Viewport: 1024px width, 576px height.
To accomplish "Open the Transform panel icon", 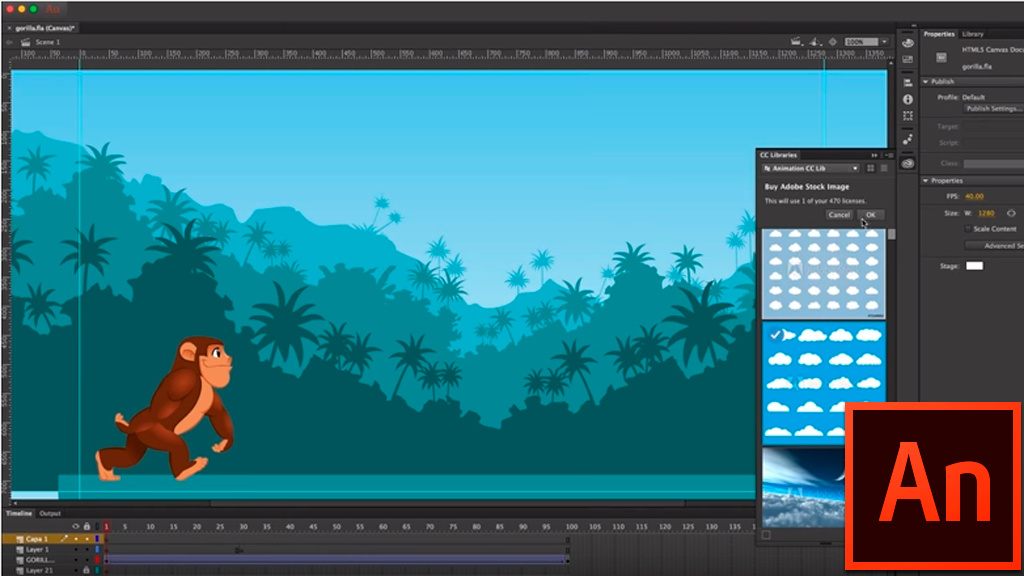I will coord(907,117).
